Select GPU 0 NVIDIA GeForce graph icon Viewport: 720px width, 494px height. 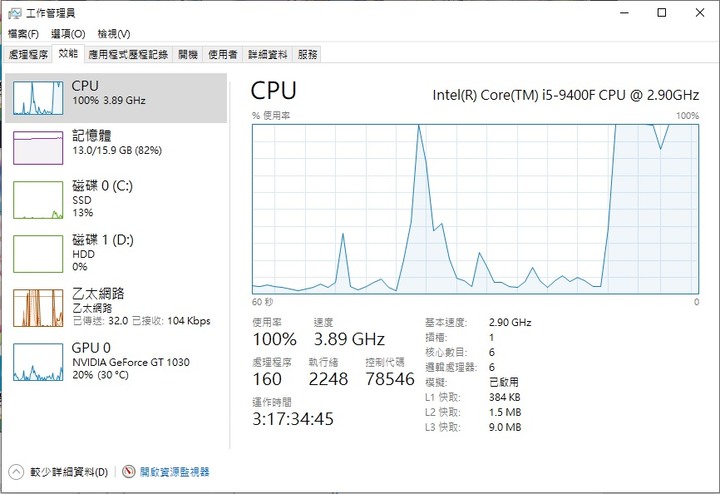coord(38,362)
